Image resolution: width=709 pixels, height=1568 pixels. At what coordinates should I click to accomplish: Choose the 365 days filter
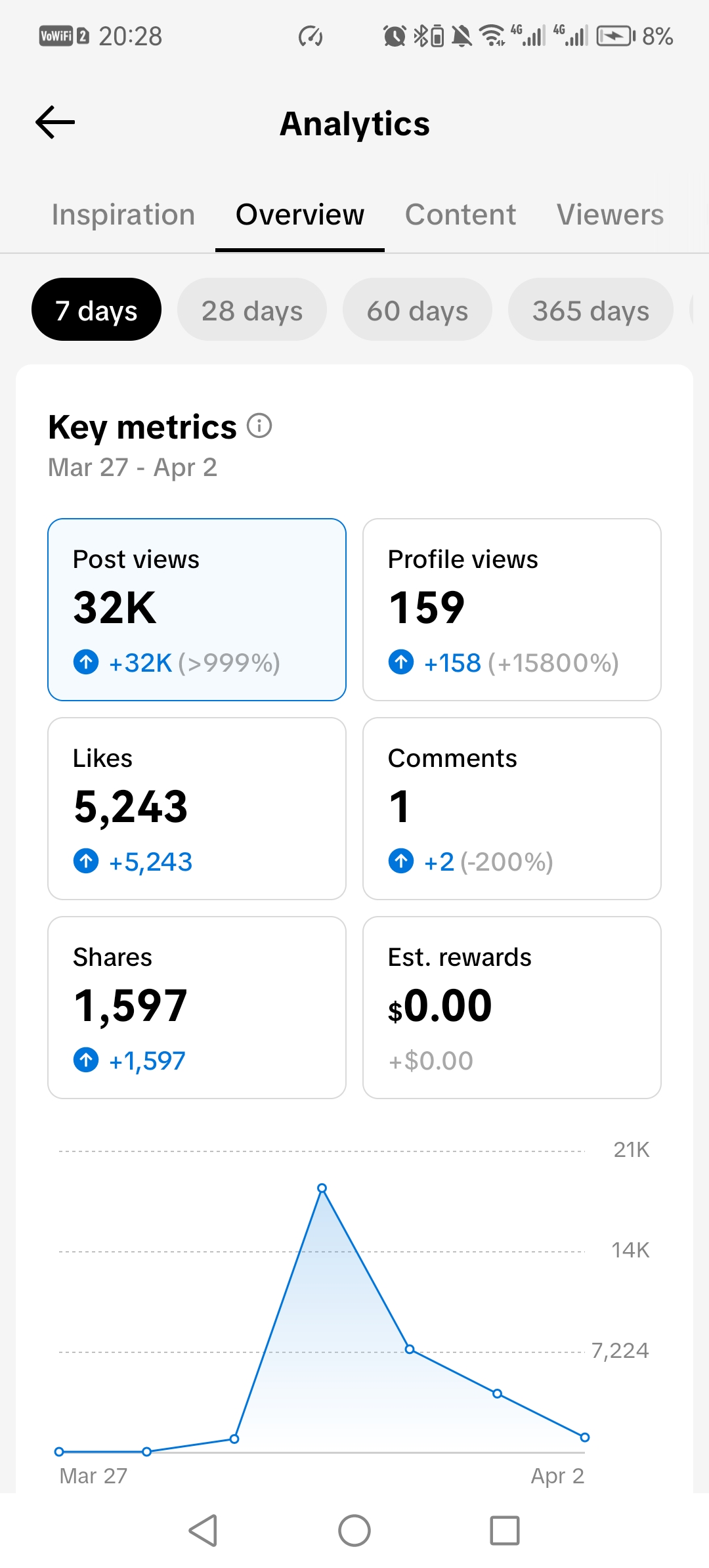[590, 310]
